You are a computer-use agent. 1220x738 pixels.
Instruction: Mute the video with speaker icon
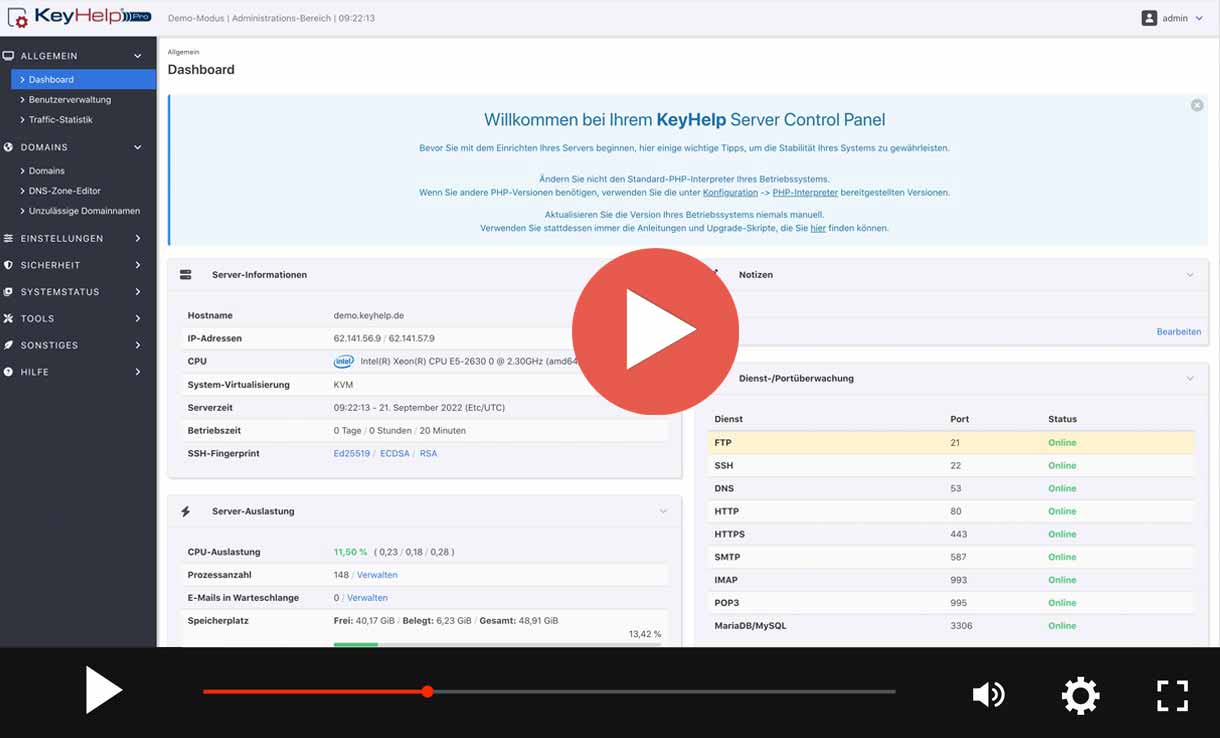988,694
